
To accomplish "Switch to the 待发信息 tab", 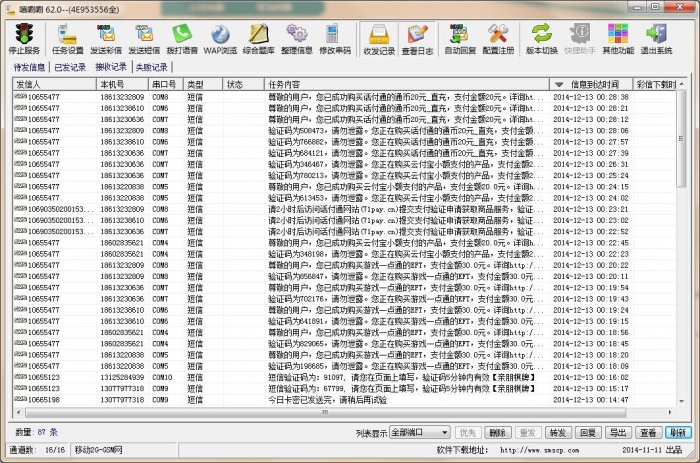I will tap(29, 67).
